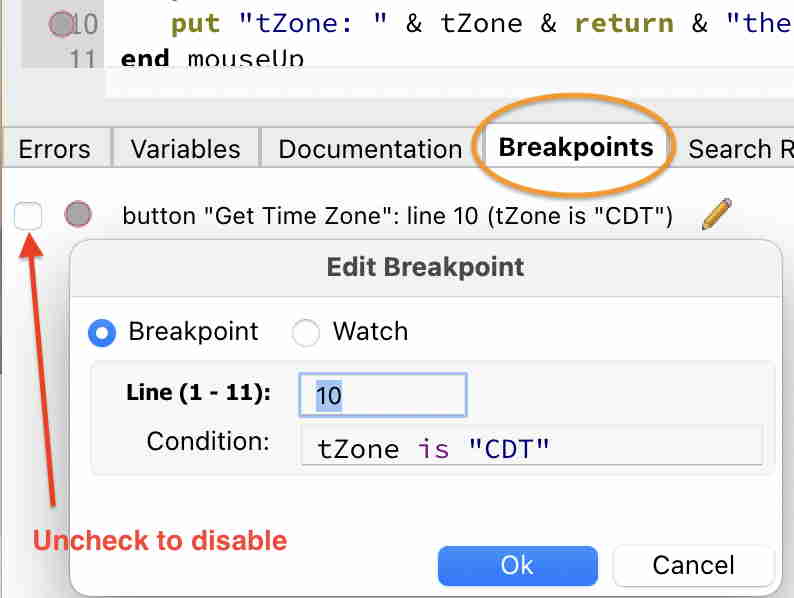
Task: Select the Breakpoints tab
Action: tap(575, 148)
